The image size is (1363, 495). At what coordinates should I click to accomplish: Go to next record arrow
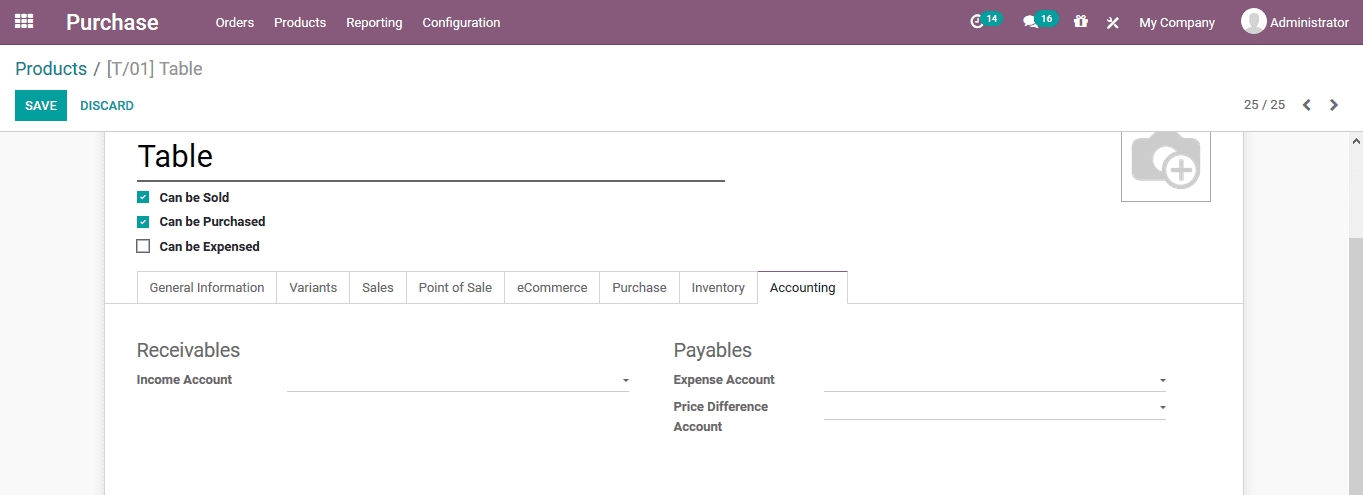[x=1334, y=105]
